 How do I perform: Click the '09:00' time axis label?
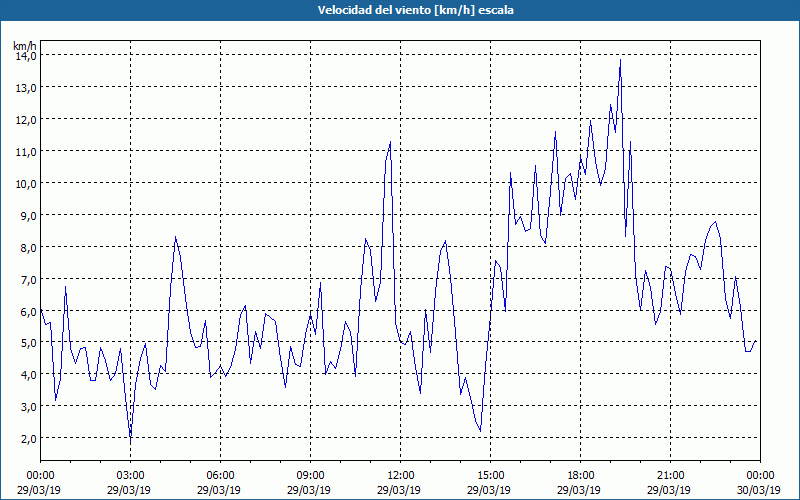click(x=310, y=476)
